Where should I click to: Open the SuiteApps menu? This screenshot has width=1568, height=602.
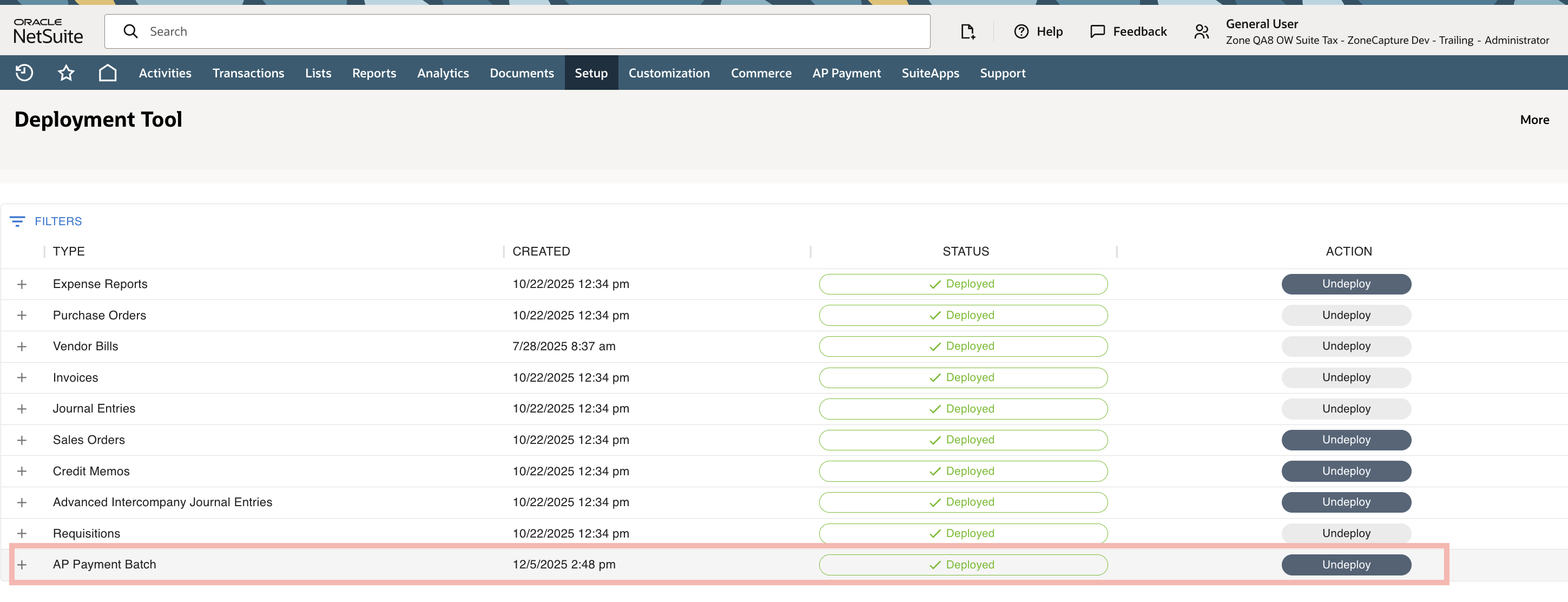[x=930, y=73]
